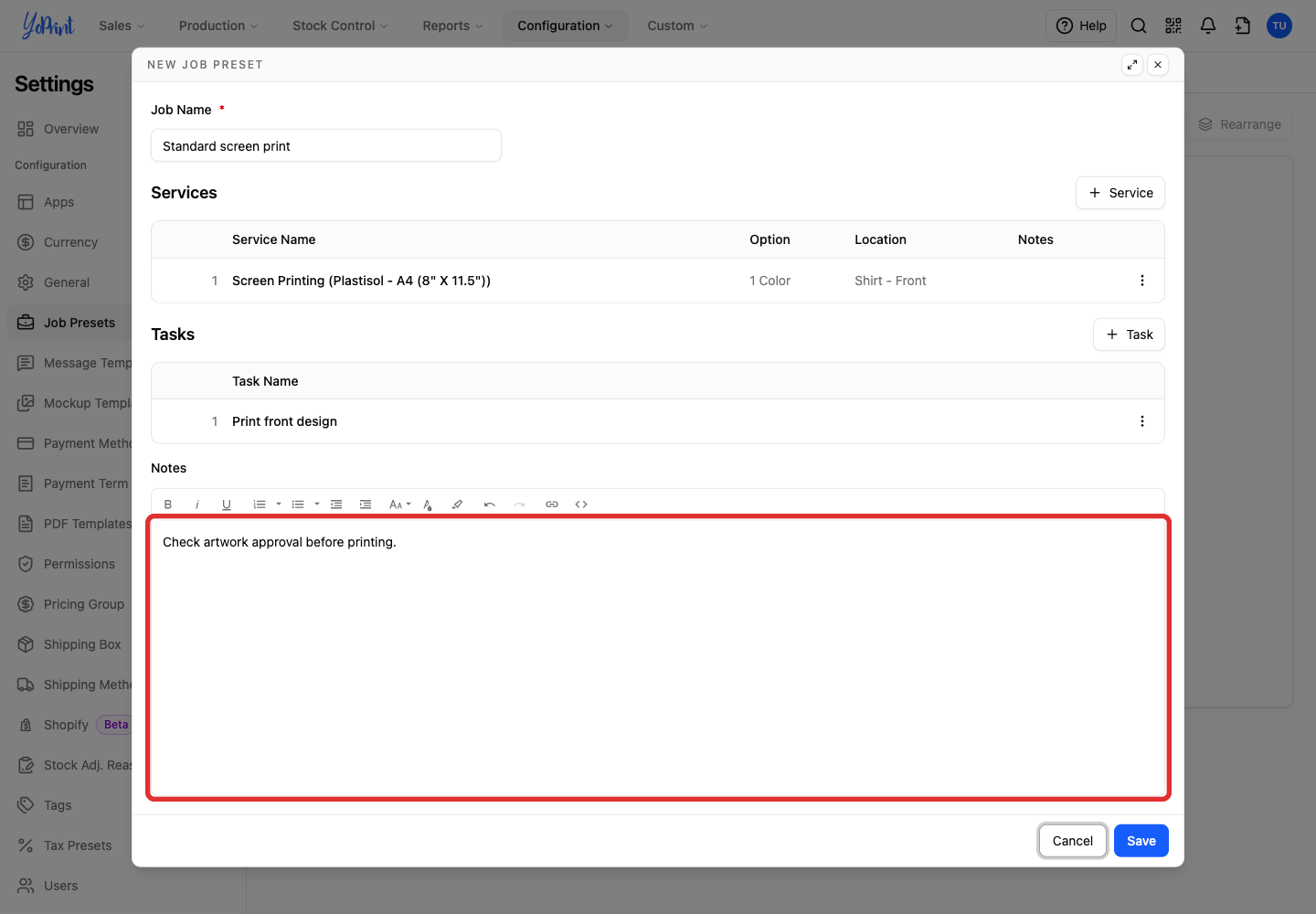Toggle bold formatting in the Notes editor
Image resolution: width=1316 pixels, height=914 pixels.
coord(168,505)
